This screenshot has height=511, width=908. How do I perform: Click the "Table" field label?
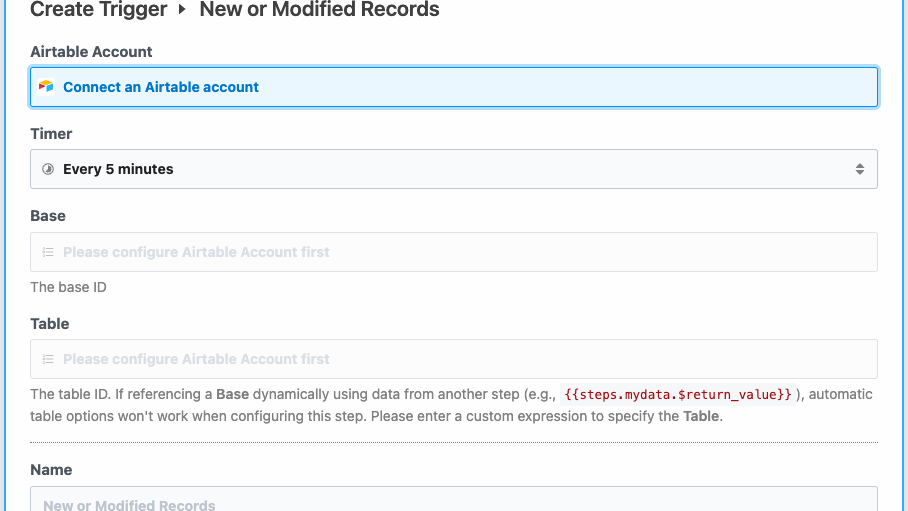coord(50,324)
